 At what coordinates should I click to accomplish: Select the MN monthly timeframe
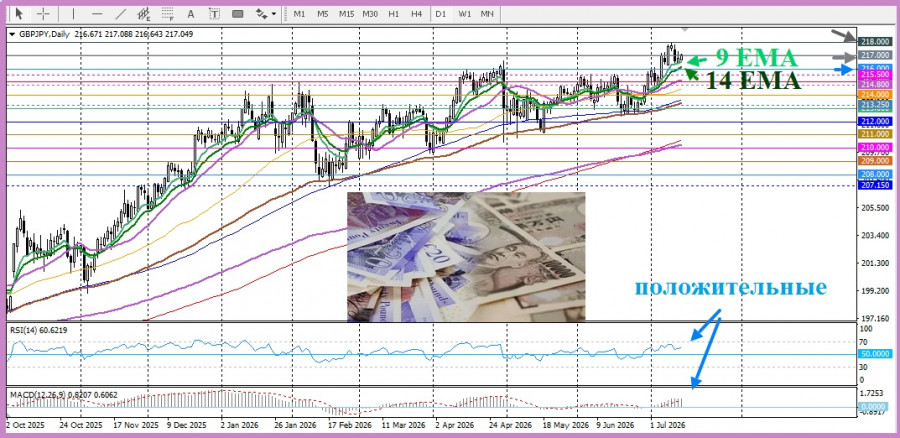click(487, 13)
